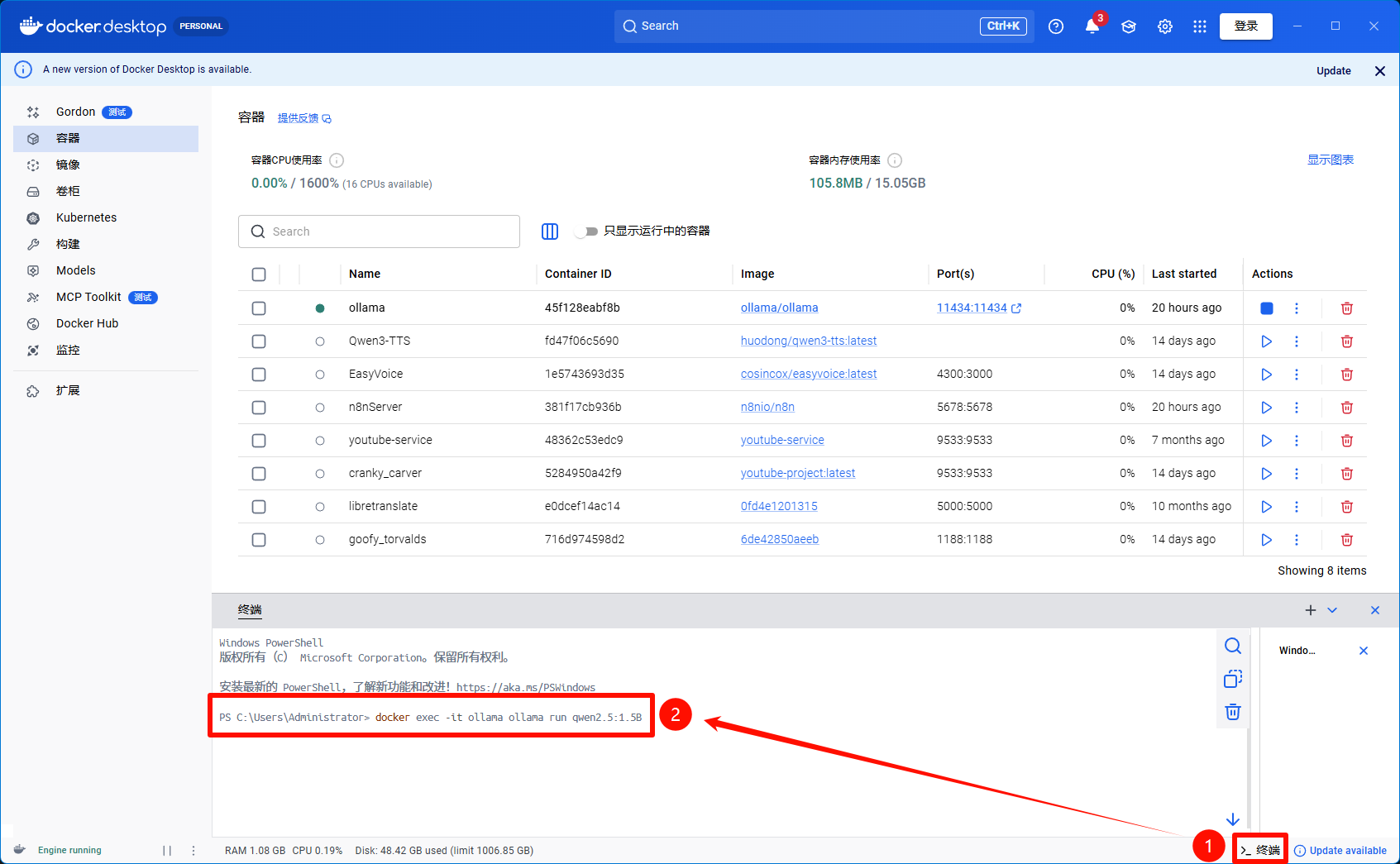
Task: Open the notifications bell
Action: point(1092,26)
